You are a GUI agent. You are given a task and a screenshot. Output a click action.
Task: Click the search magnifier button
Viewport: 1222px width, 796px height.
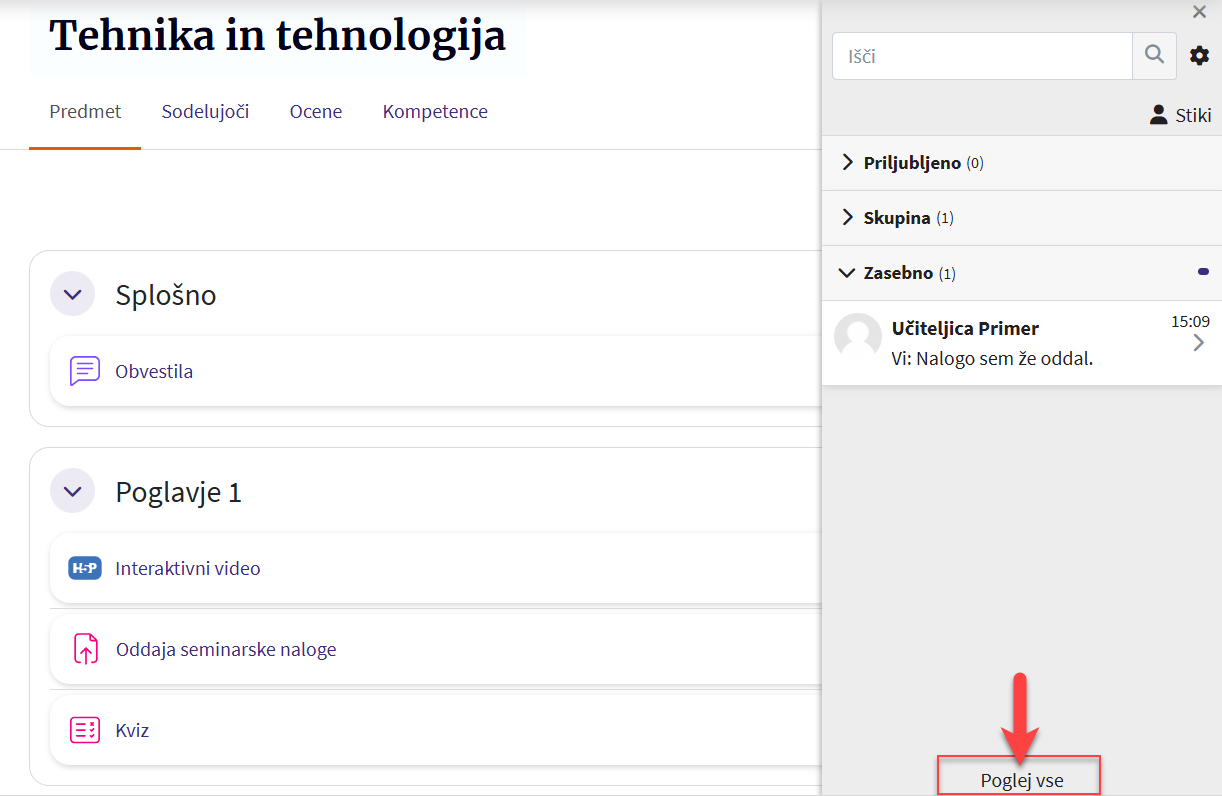[1154, 56]
